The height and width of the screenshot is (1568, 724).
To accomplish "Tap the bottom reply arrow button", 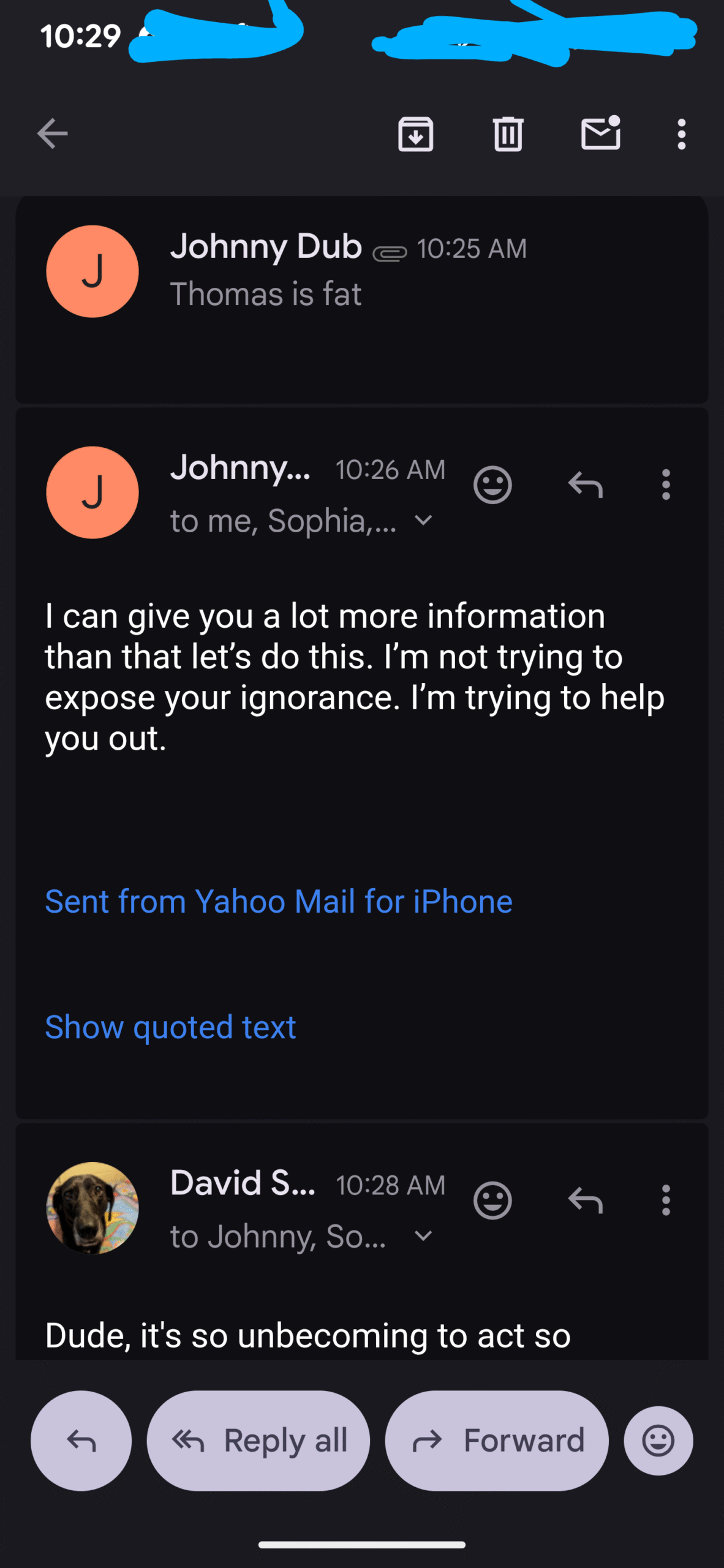I will 81,1441.
